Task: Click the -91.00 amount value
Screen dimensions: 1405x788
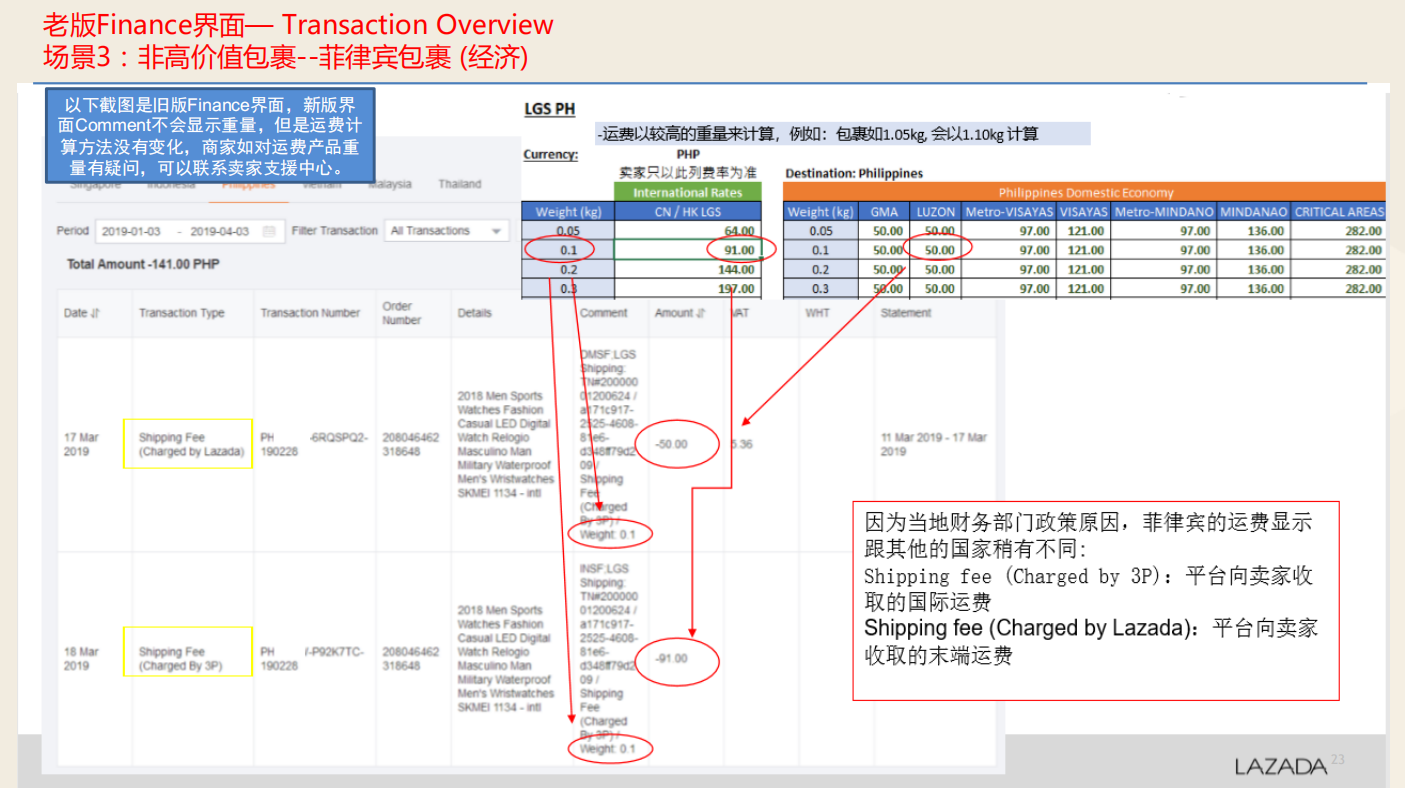Action: point(672,659)
